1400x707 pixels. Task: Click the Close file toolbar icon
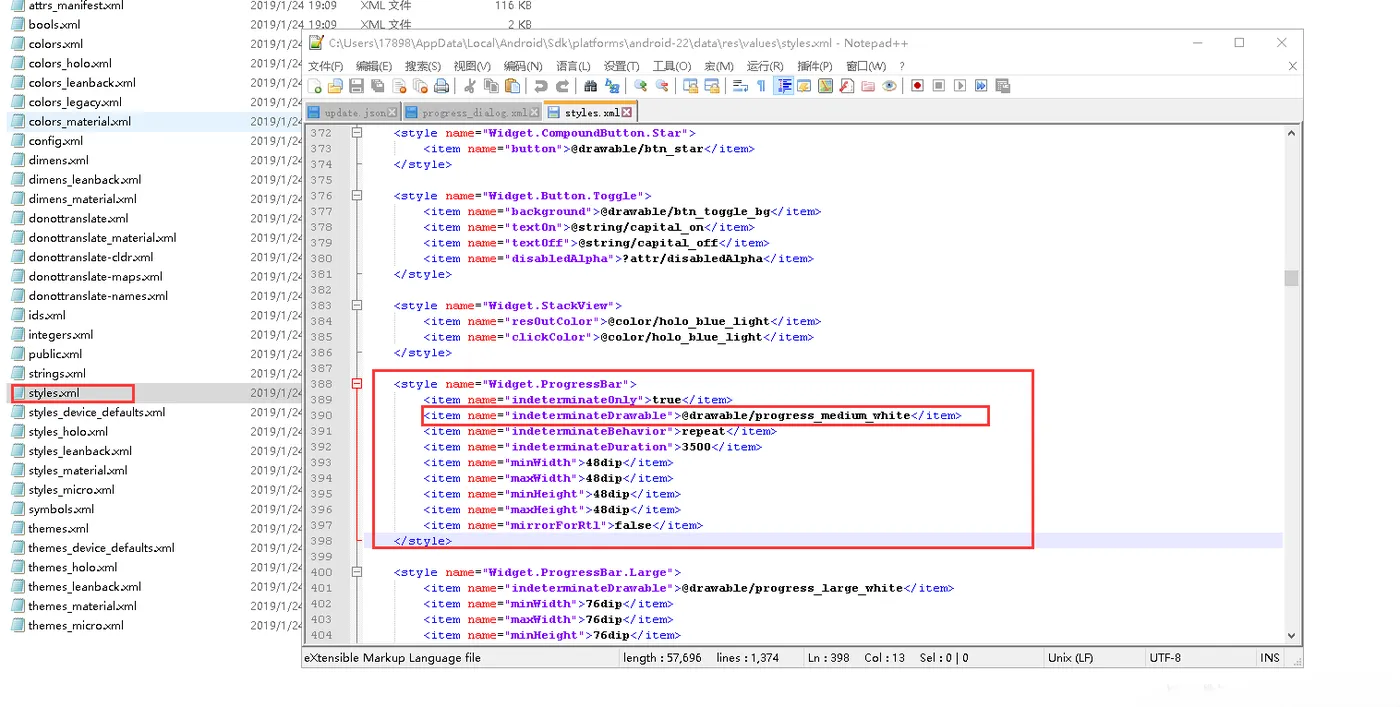click(x=399, y=86)
